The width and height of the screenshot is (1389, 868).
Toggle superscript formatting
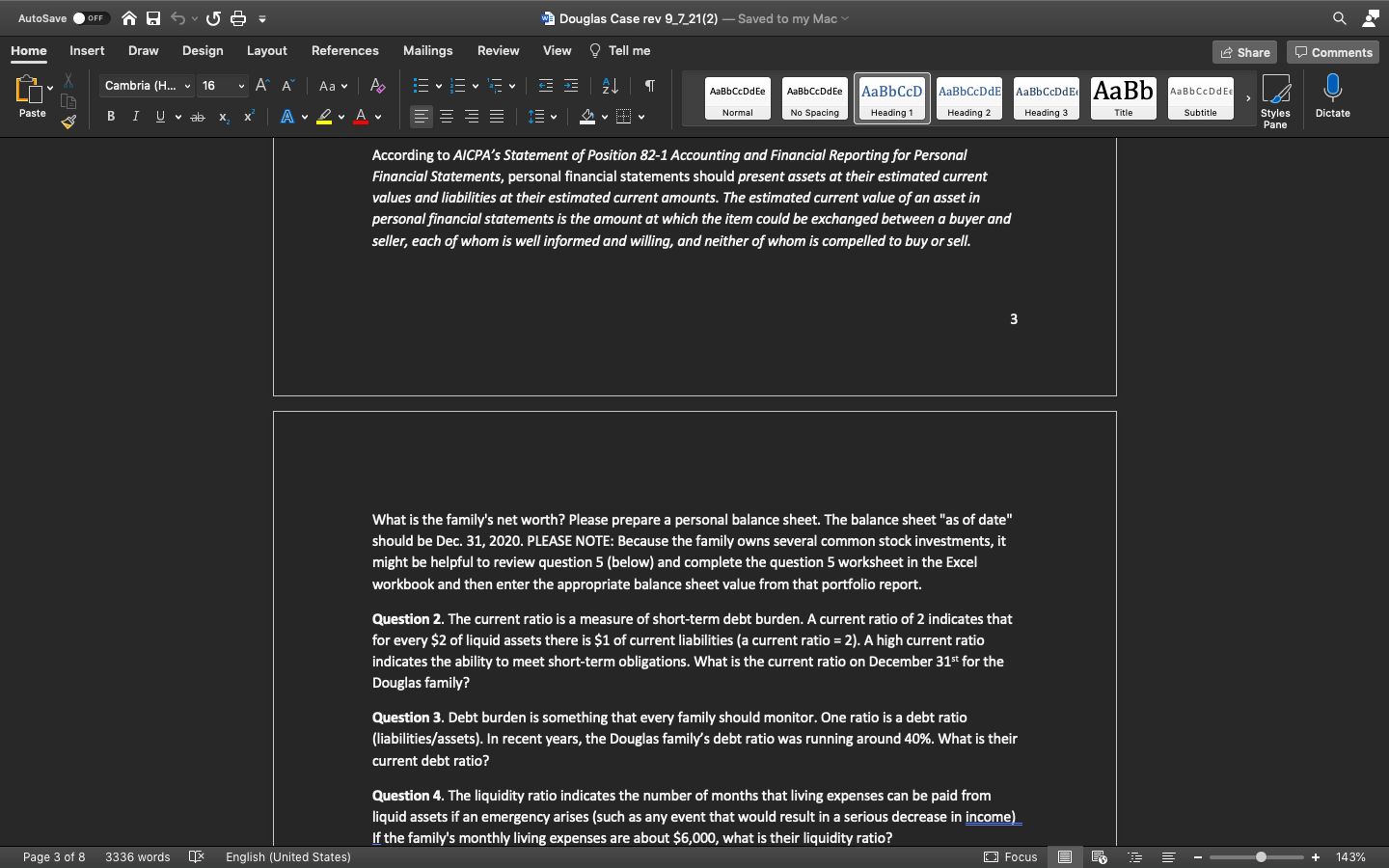point(249,117)
